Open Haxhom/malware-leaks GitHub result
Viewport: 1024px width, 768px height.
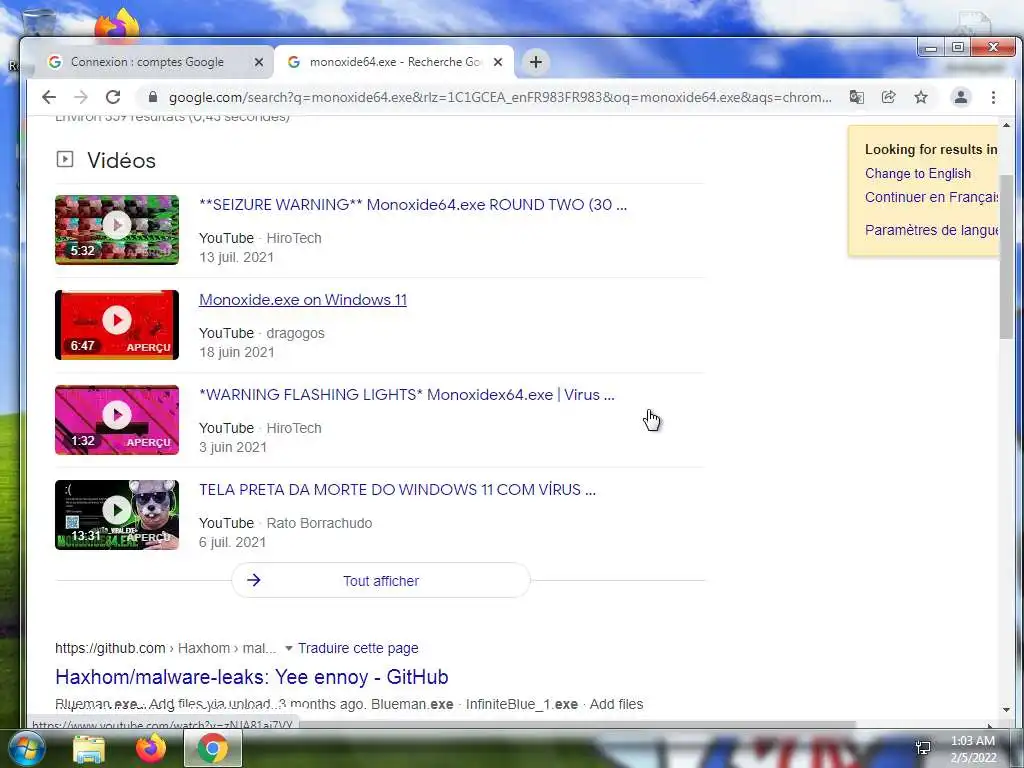pos(251,677)
